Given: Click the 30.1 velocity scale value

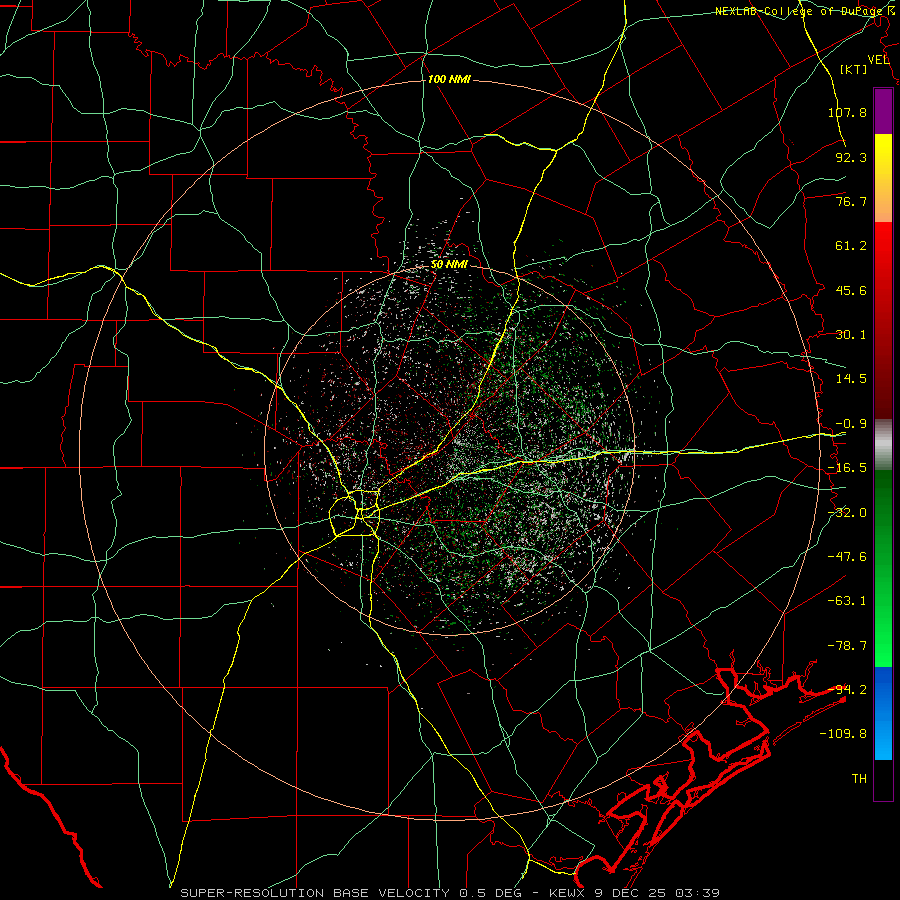Looking at the screenshot, I should pyautogui.click(x=851, y=335).
